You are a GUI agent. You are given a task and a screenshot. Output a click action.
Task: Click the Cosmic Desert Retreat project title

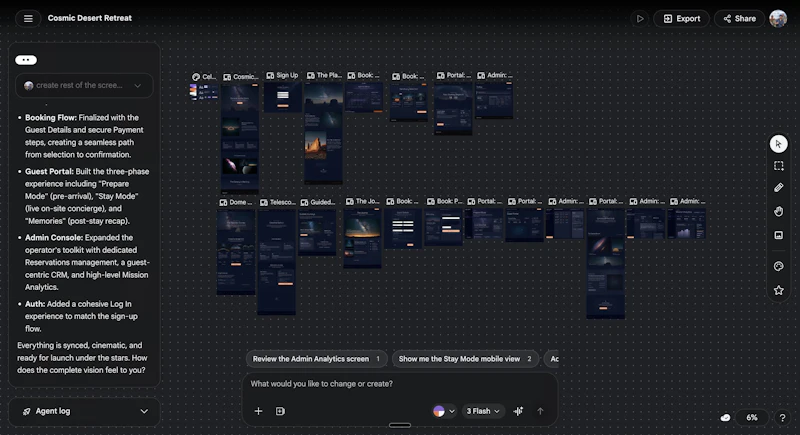(x=90, y=18)
